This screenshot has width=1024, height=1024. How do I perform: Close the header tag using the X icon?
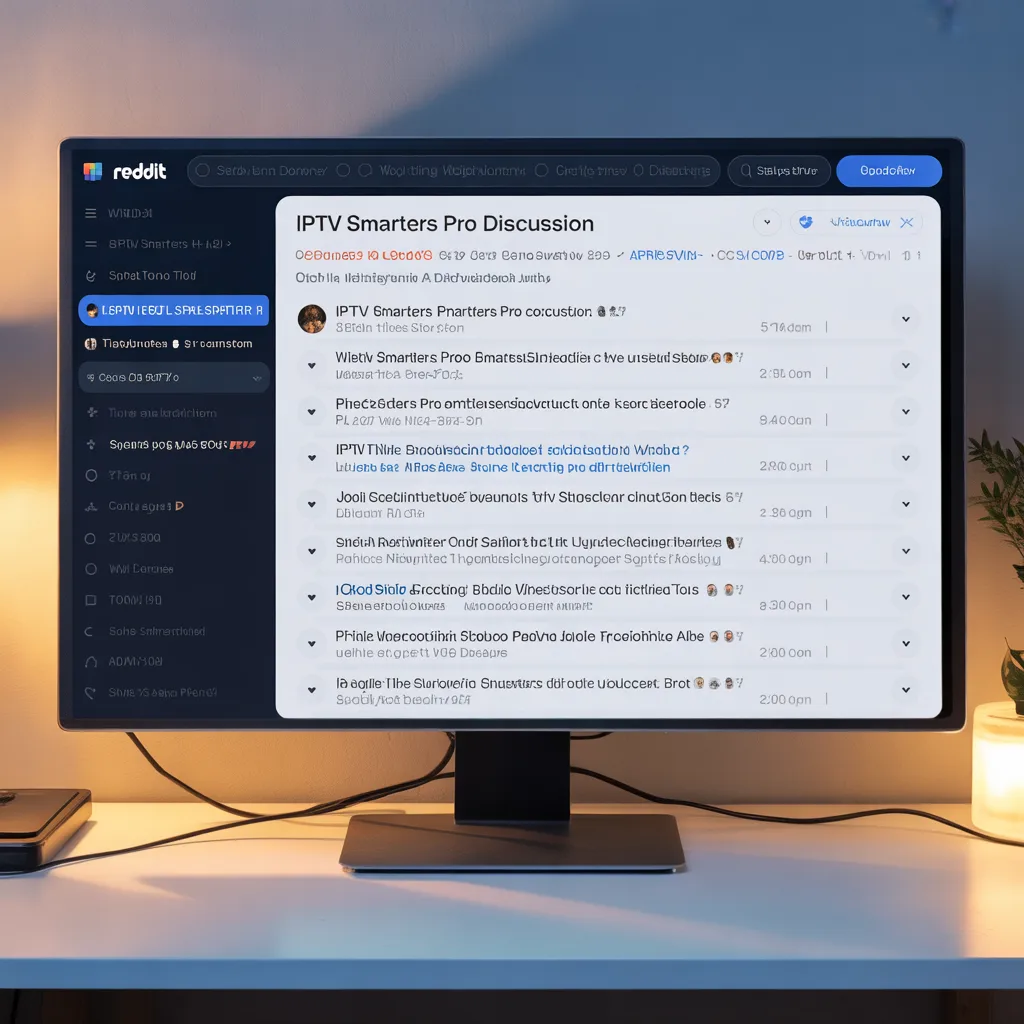906,223
